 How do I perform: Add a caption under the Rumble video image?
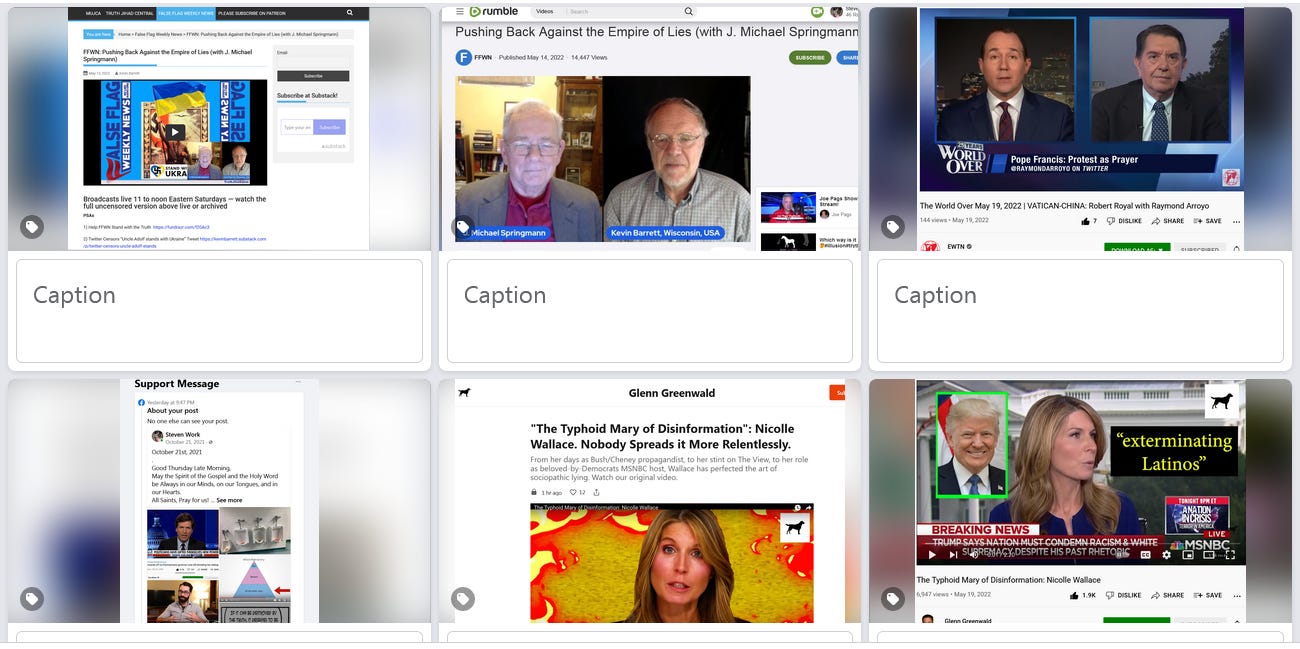coord(650,311)
